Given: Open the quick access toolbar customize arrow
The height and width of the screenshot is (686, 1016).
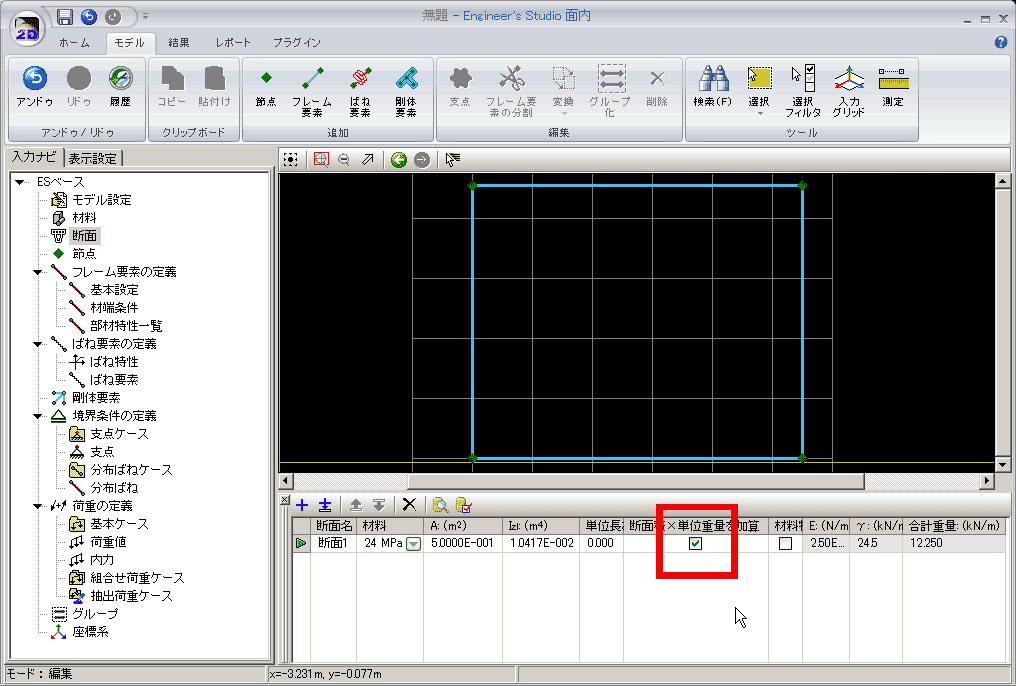Looking at the screenshot, I should (x=146, y=16).
